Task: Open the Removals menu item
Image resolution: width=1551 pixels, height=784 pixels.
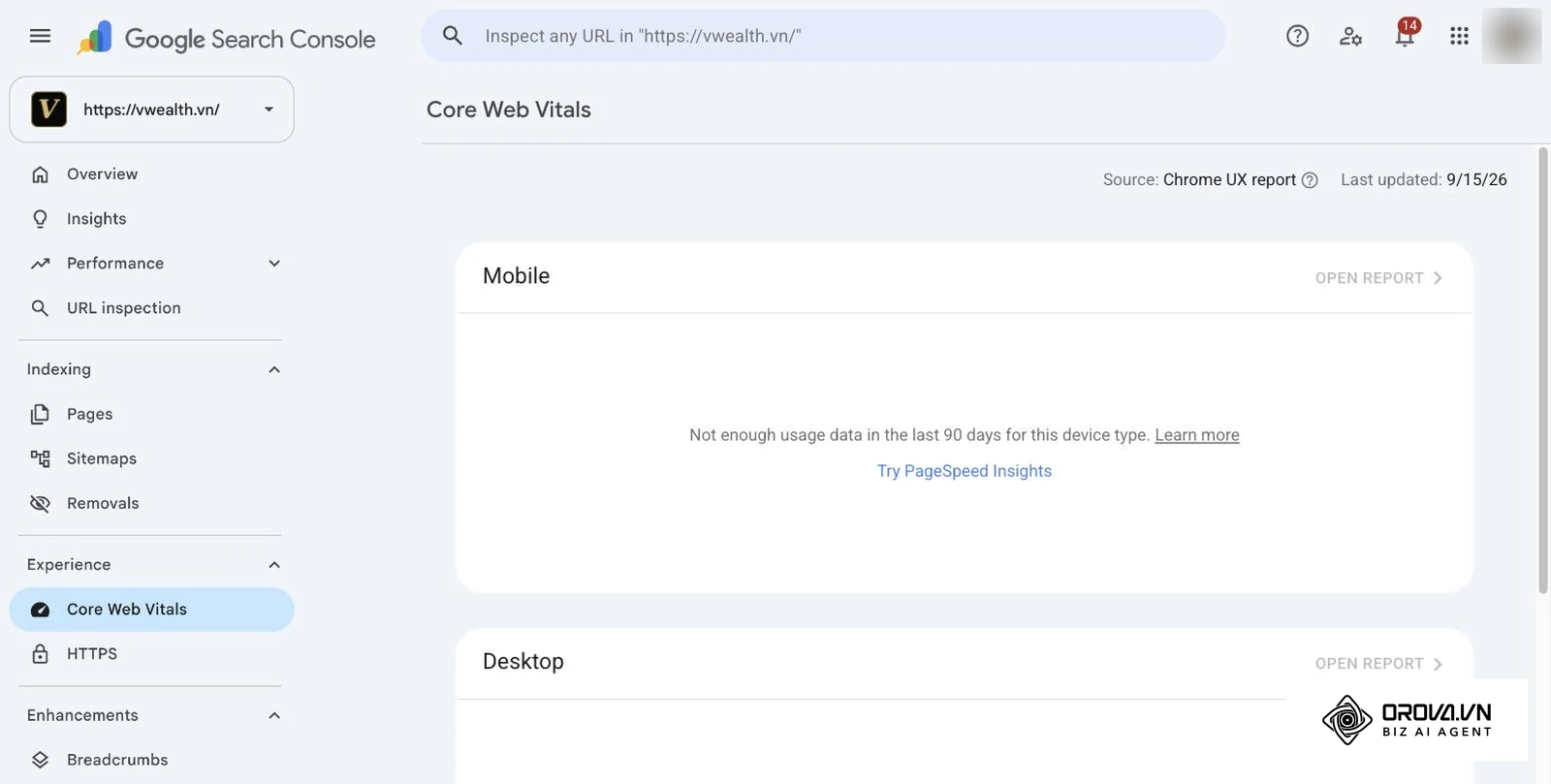Action: click(151, 503)
